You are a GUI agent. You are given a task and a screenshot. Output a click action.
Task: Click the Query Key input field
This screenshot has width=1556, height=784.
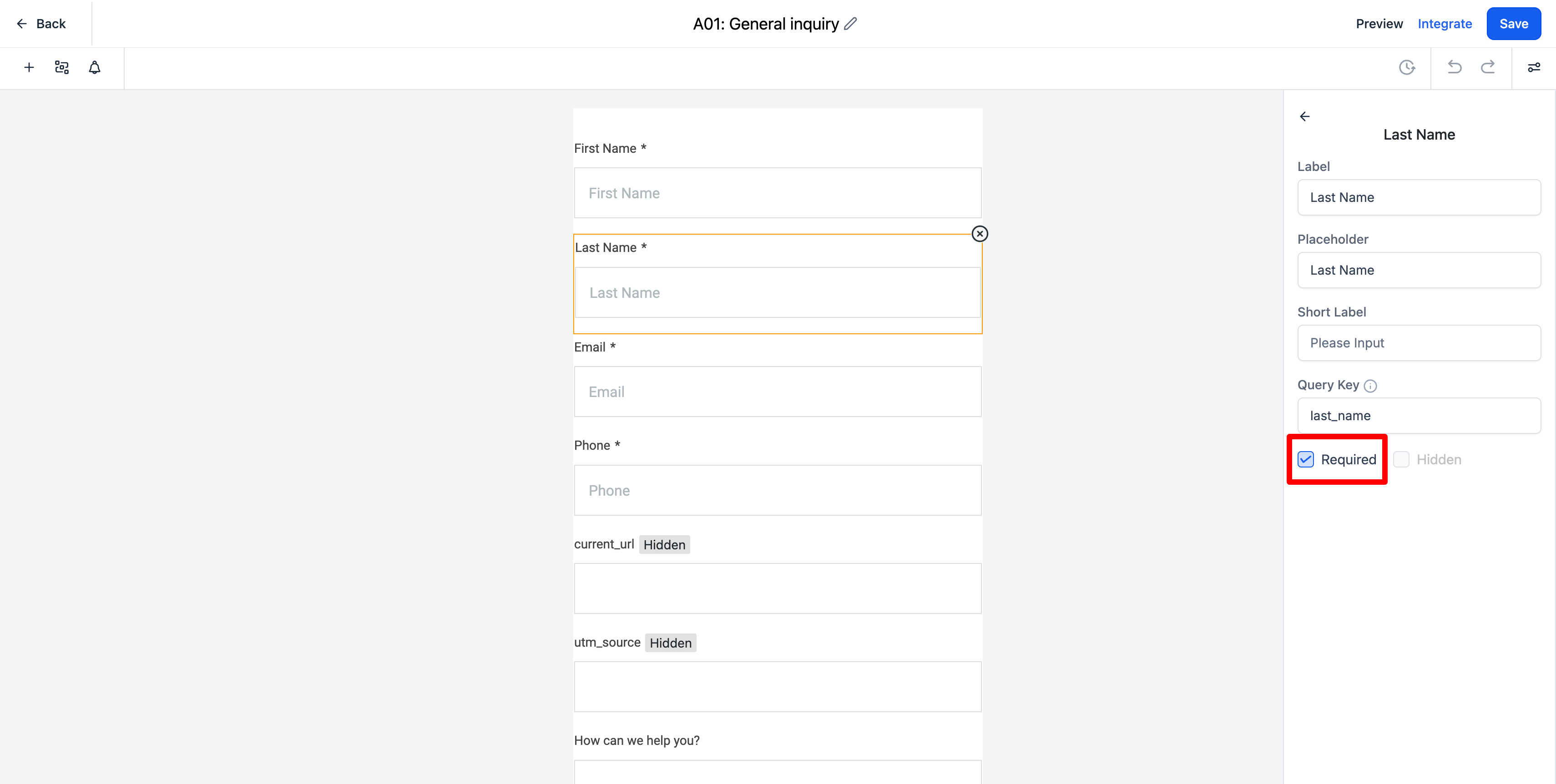point(1419,415)
